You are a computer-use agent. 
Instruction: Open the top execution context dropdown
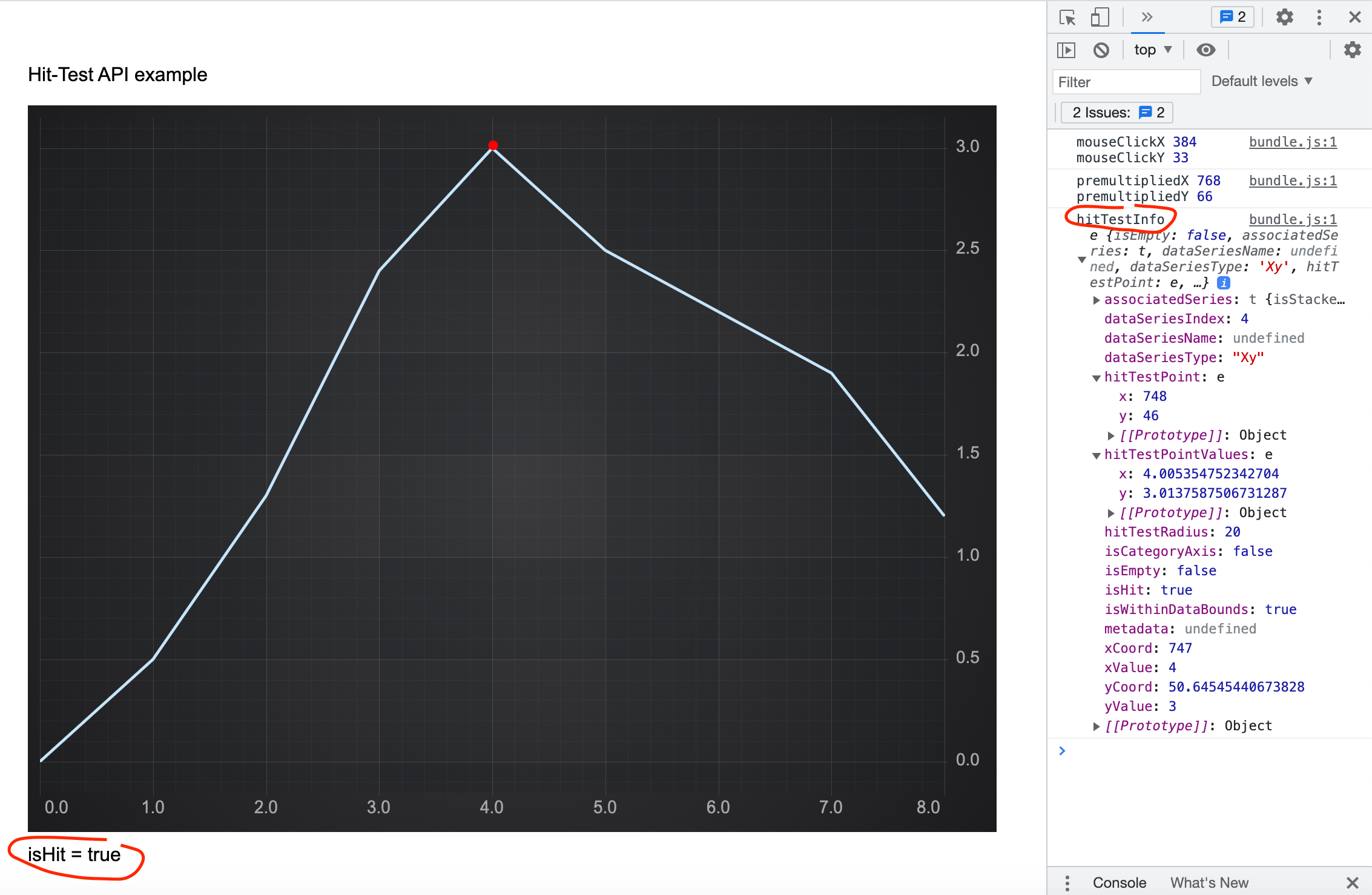tap(1151, 50)
